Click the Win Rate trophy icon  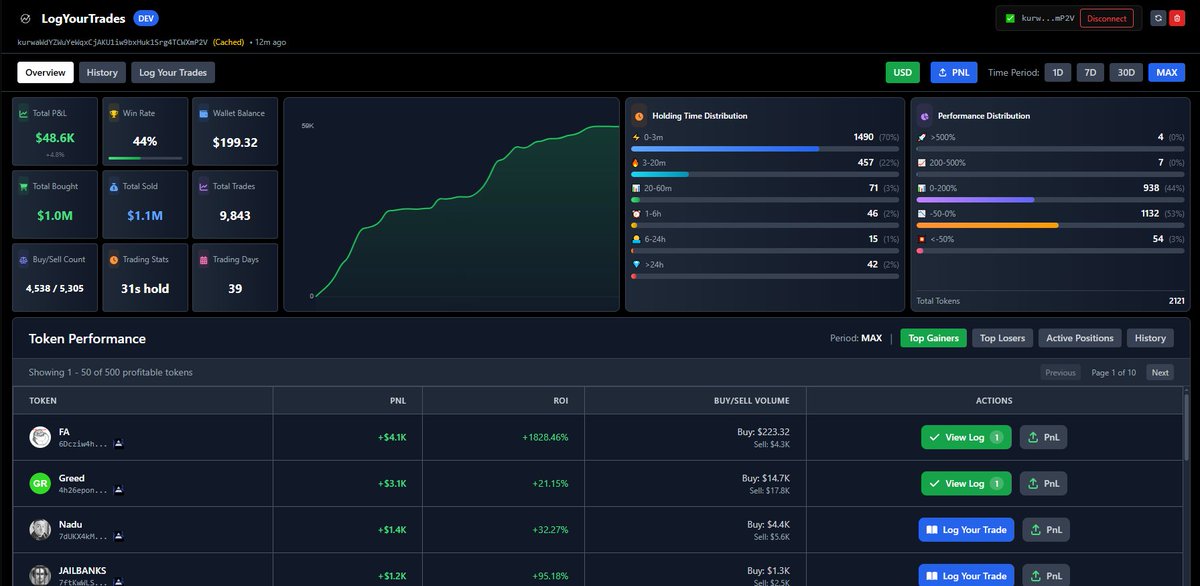coord(113,113)
